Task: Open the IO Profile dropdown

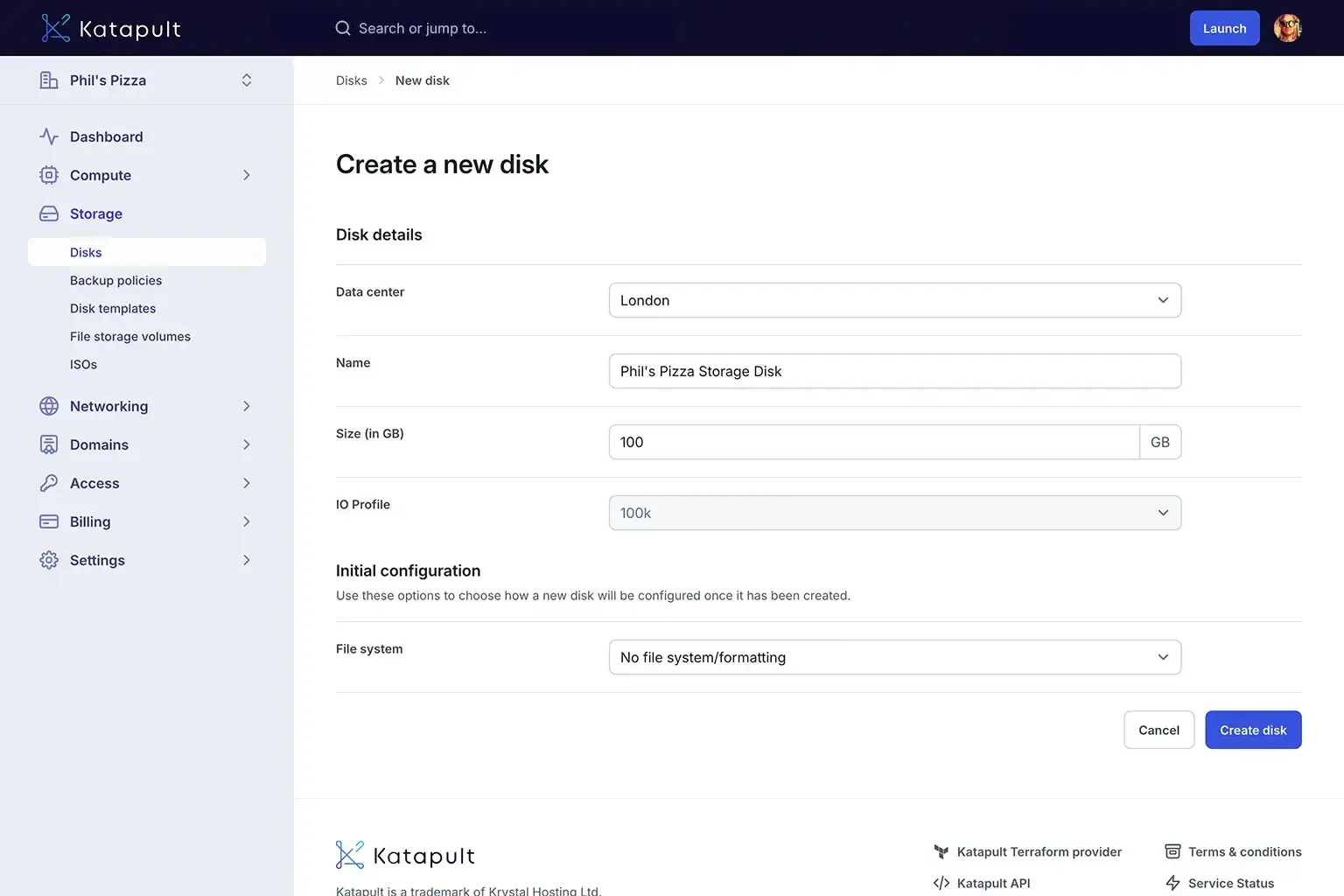Action: [894, 513]
